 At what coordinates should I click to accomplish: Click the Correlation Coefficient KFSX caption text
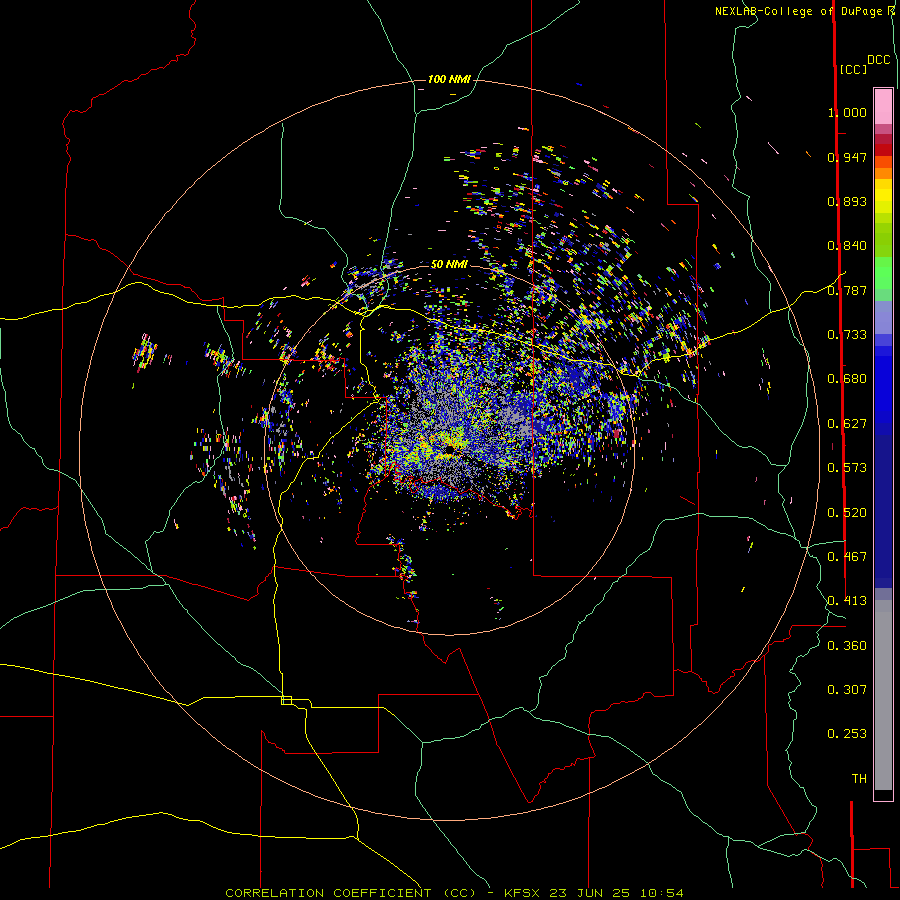tap(454, 893)
